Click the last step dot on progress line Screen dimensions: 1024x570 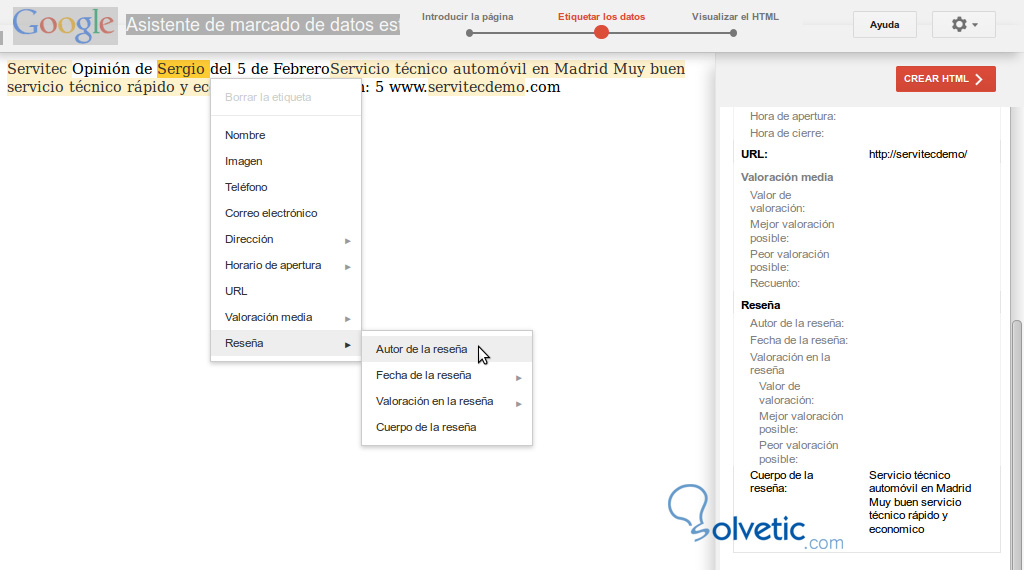(x=733, y=33)
